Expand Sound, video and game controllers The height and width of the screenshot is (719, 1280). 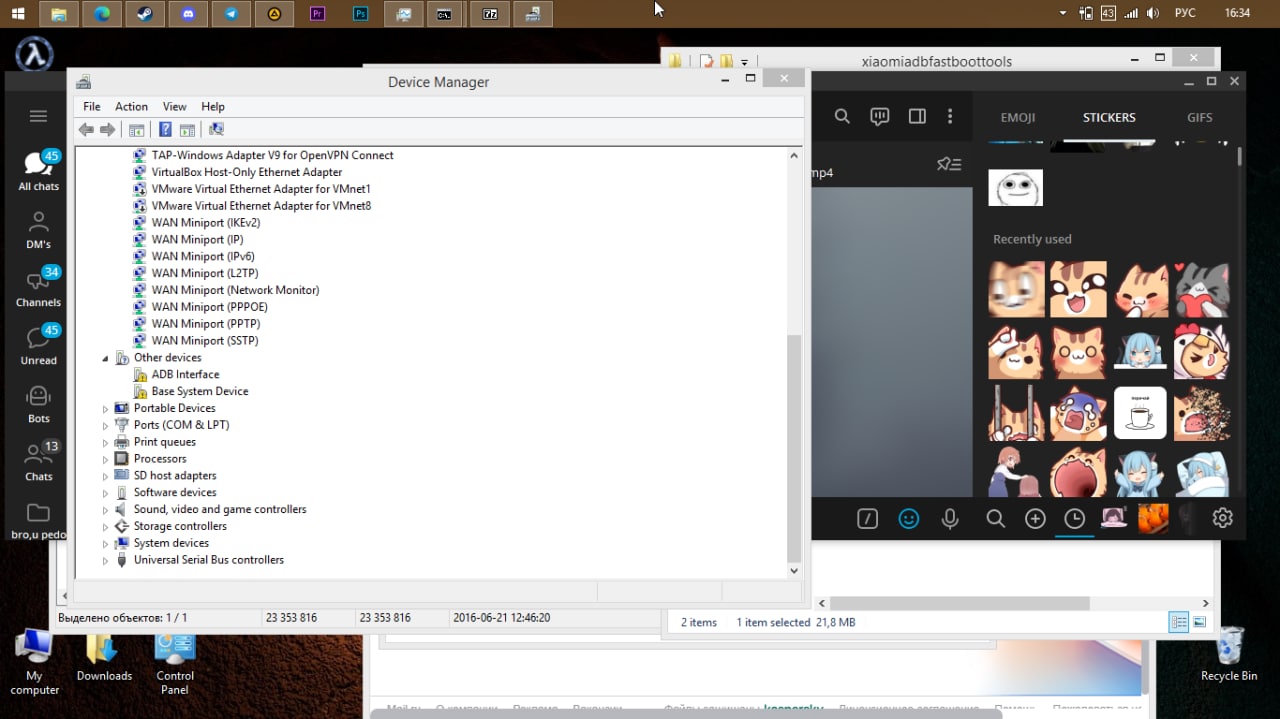pyautogui.click(x=105, y=510)
